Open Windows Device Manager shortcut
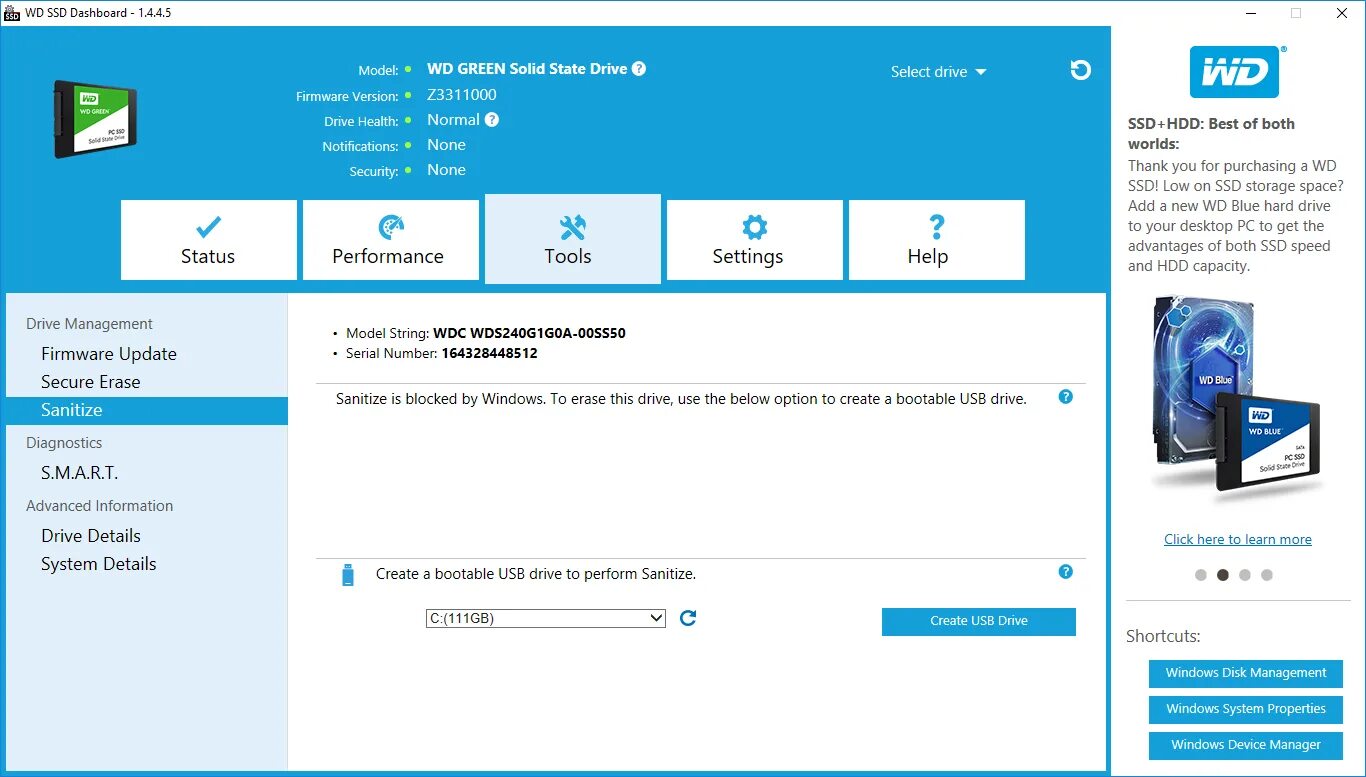This screenshot has width=1366, height=777. click(x=1246, y=745)
